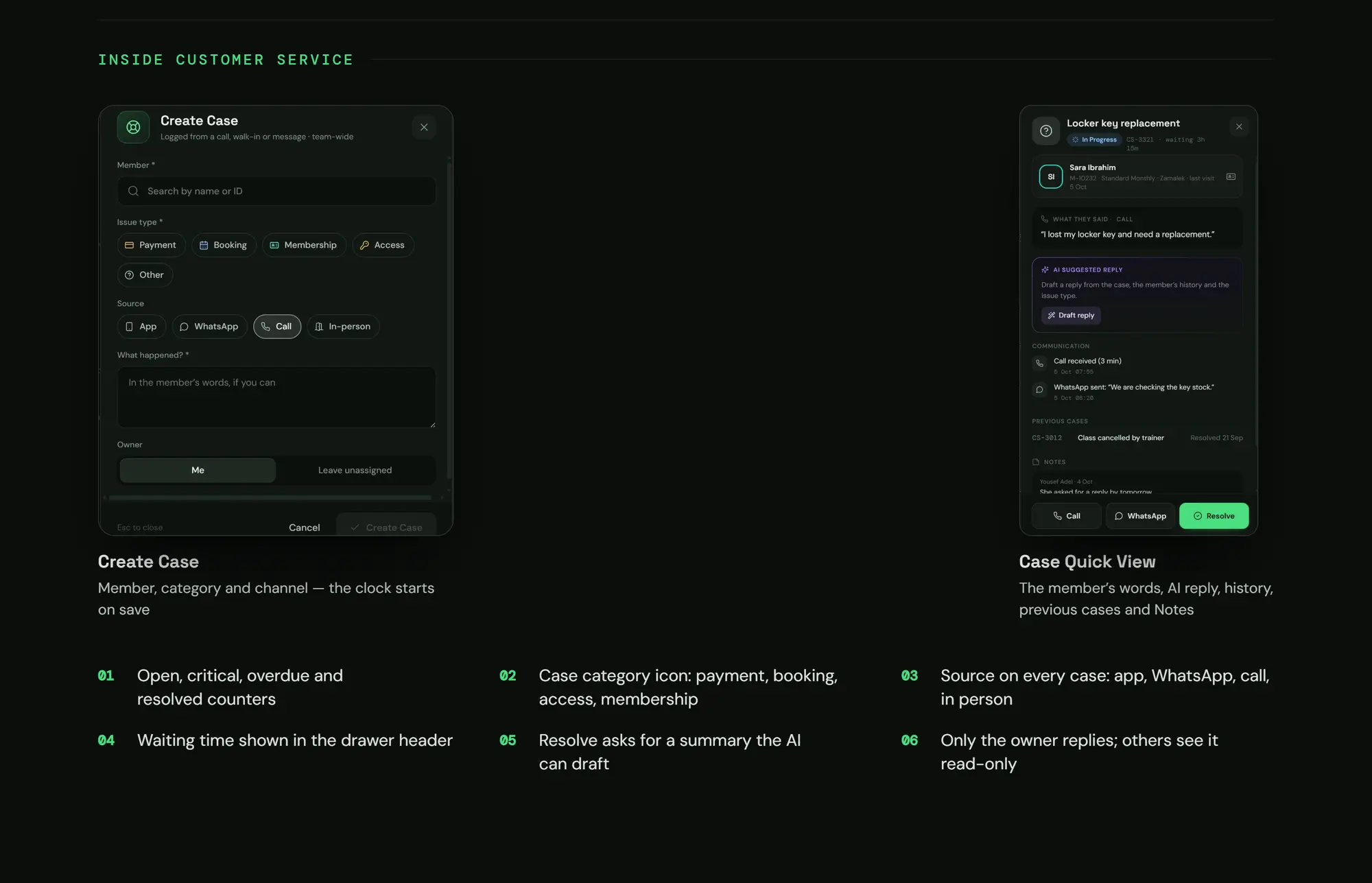Select the Access issue type

pyautogui.click(x=383, y=245)
